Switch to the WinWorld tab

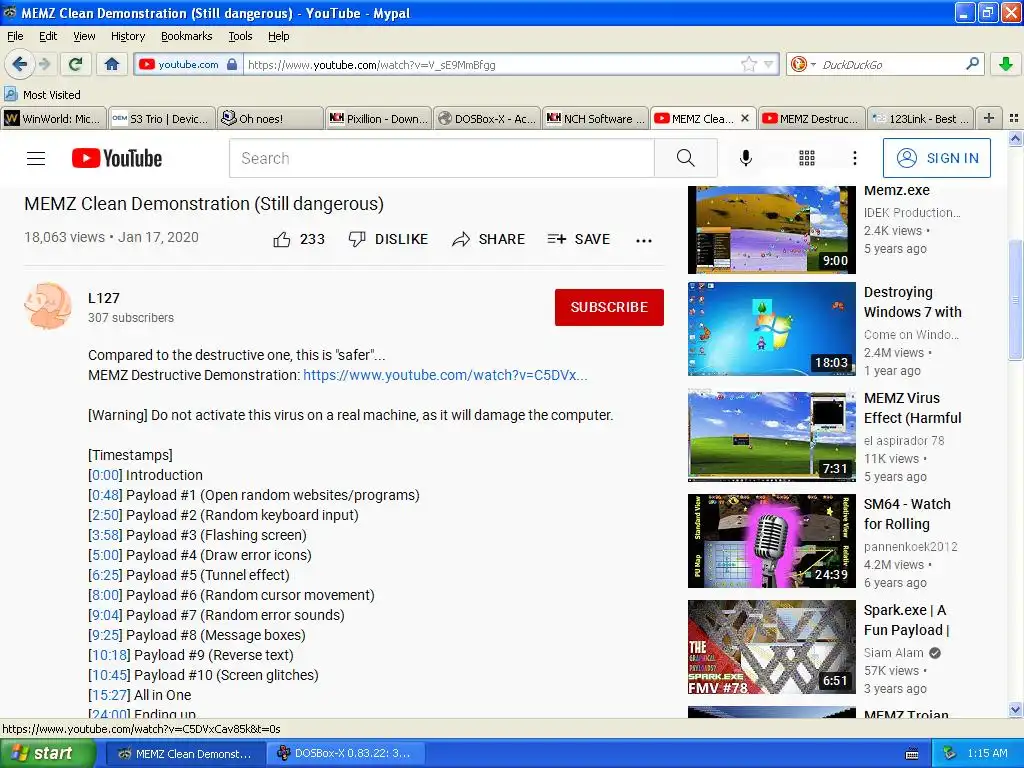click(x=53, y=118)
